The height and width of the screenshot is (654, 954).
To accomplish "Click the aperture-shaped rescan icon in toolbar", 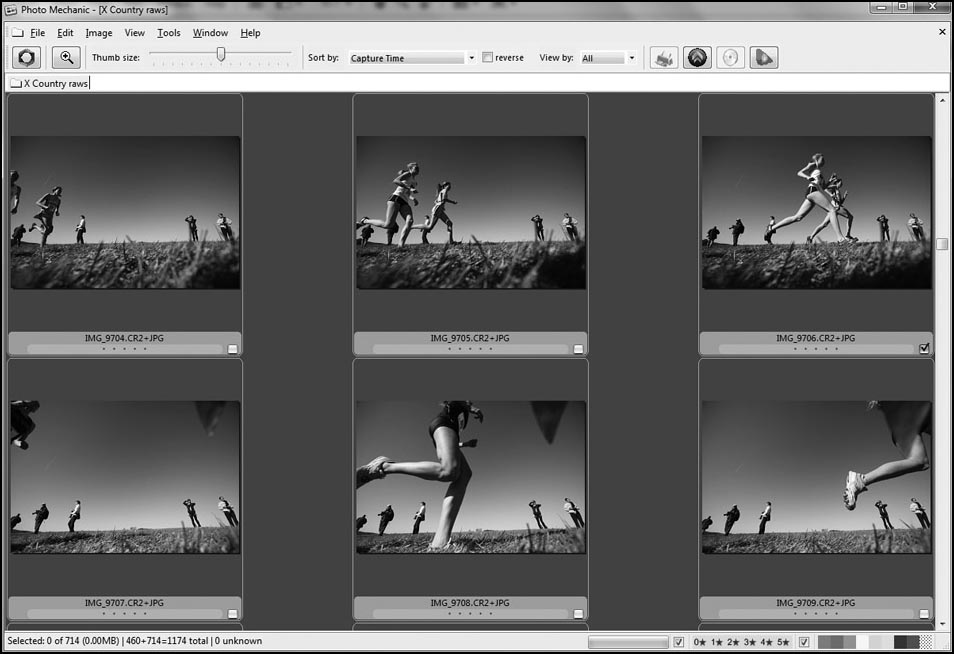I will (x=27, y=58).
